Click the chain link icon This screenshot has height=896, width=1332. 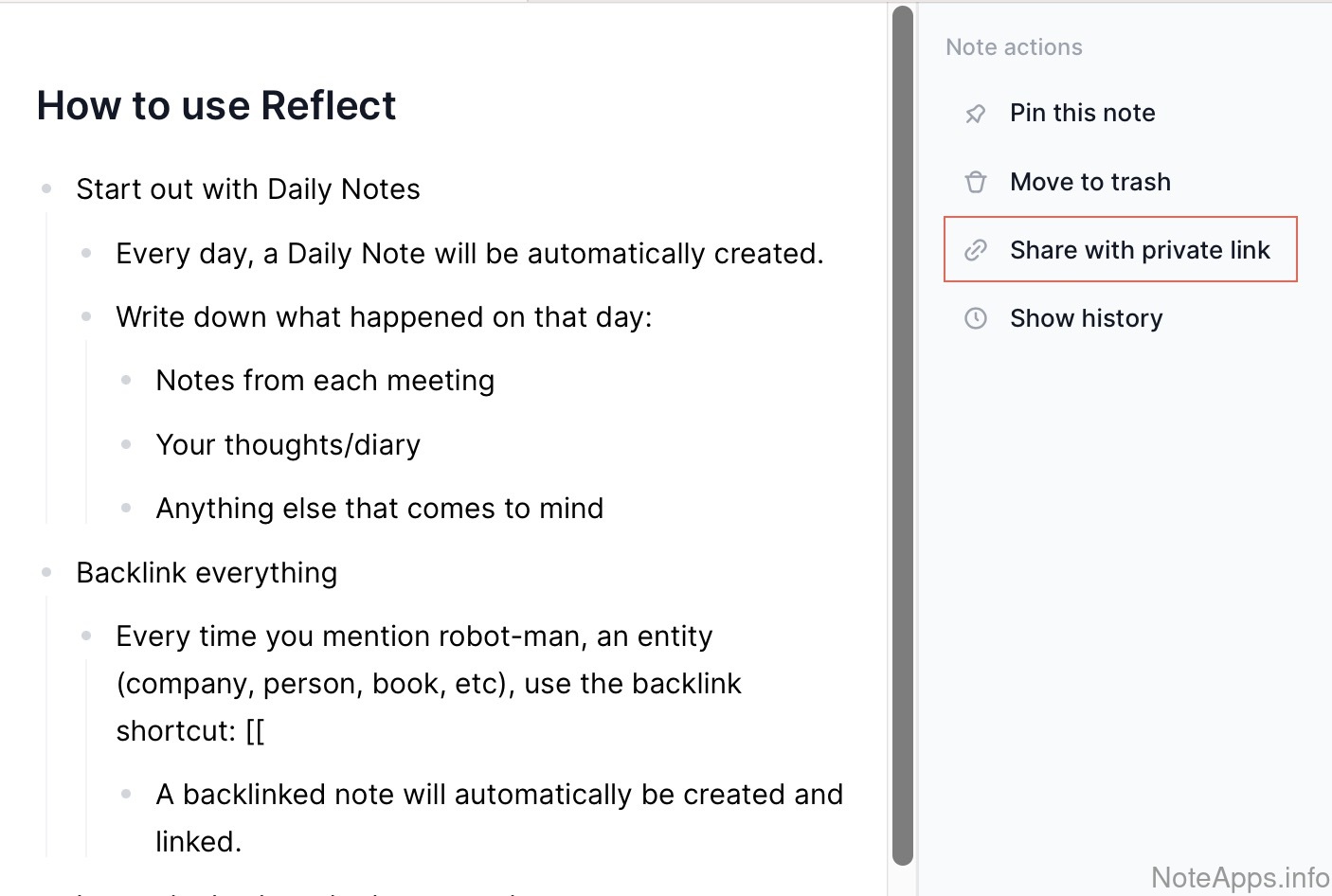pyautogui.click(x=975, y=250)
